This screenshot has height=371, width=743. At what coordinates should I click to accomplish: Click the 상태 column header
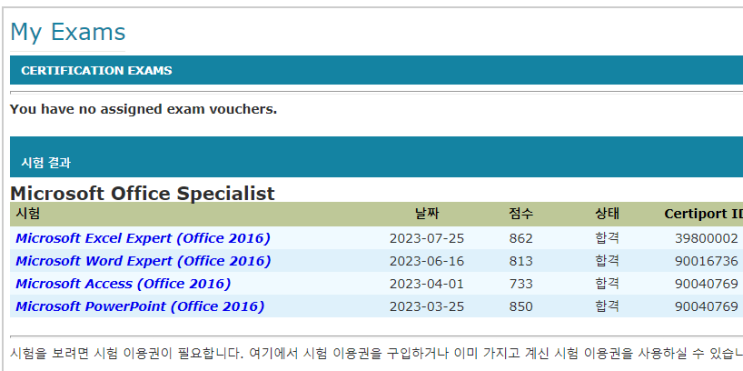pos(607,214)
